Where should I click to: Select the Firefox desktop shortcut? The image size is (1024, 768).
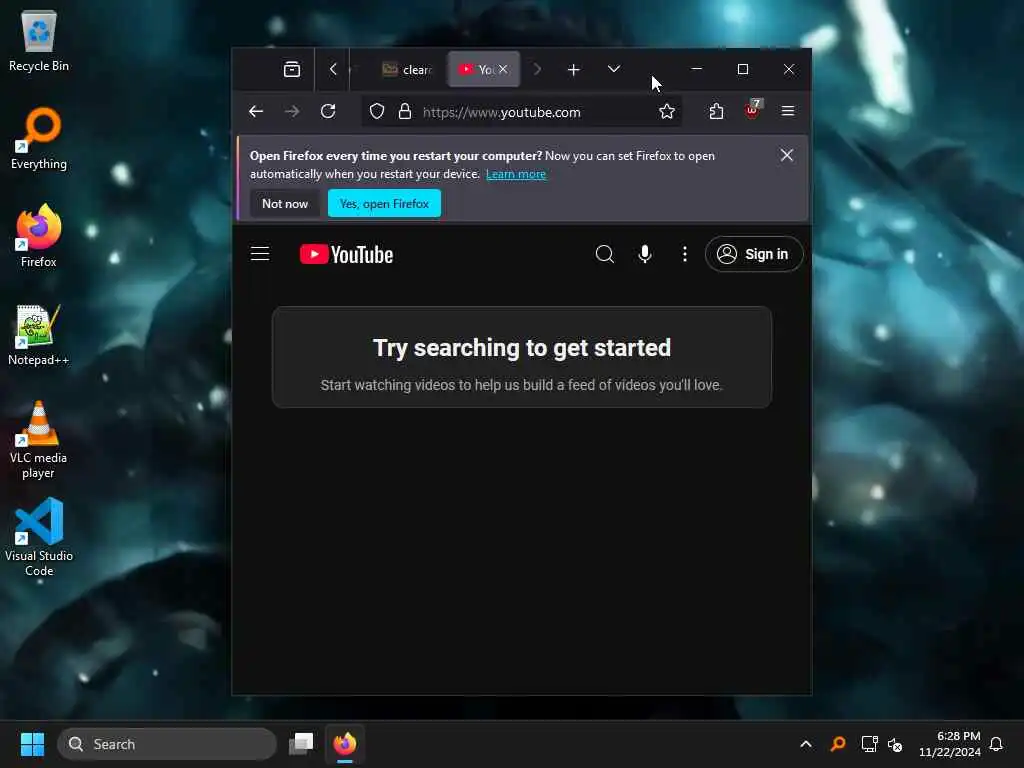pyautogui.click(x=39, y=235)
